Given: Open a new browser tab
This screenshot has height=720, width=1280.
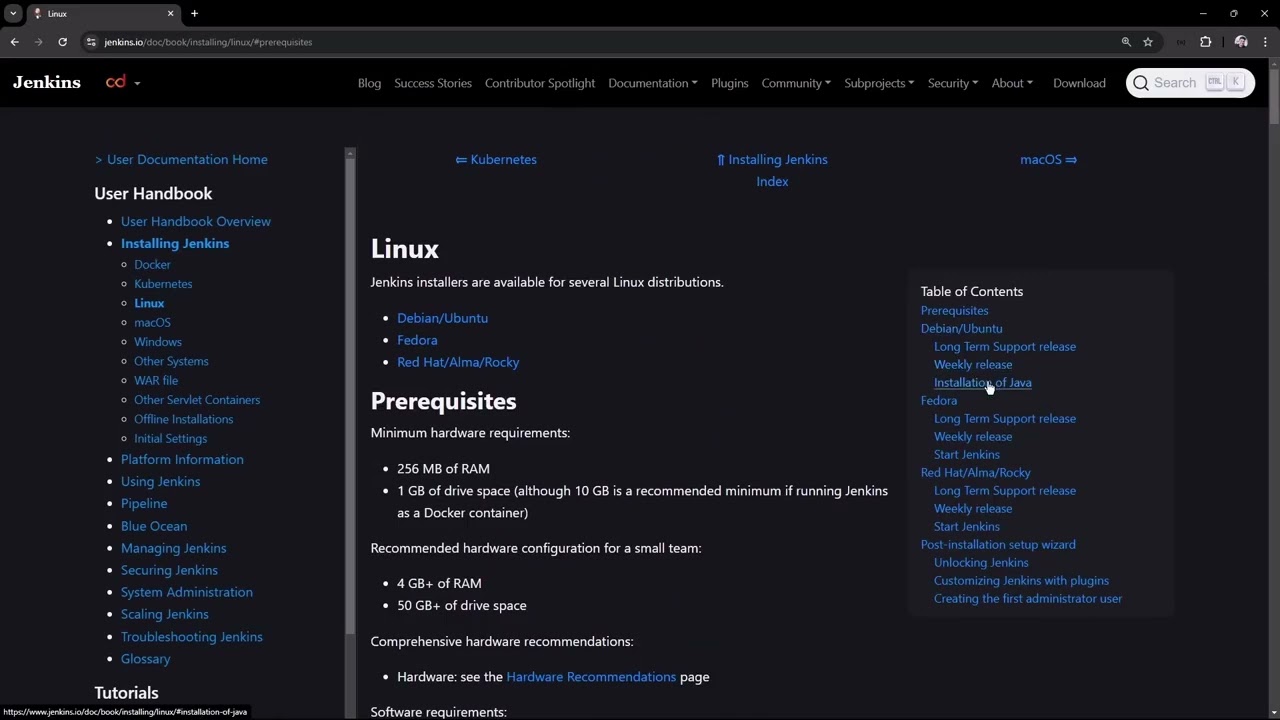Looking at the screenshot, I should click(194, 14).
